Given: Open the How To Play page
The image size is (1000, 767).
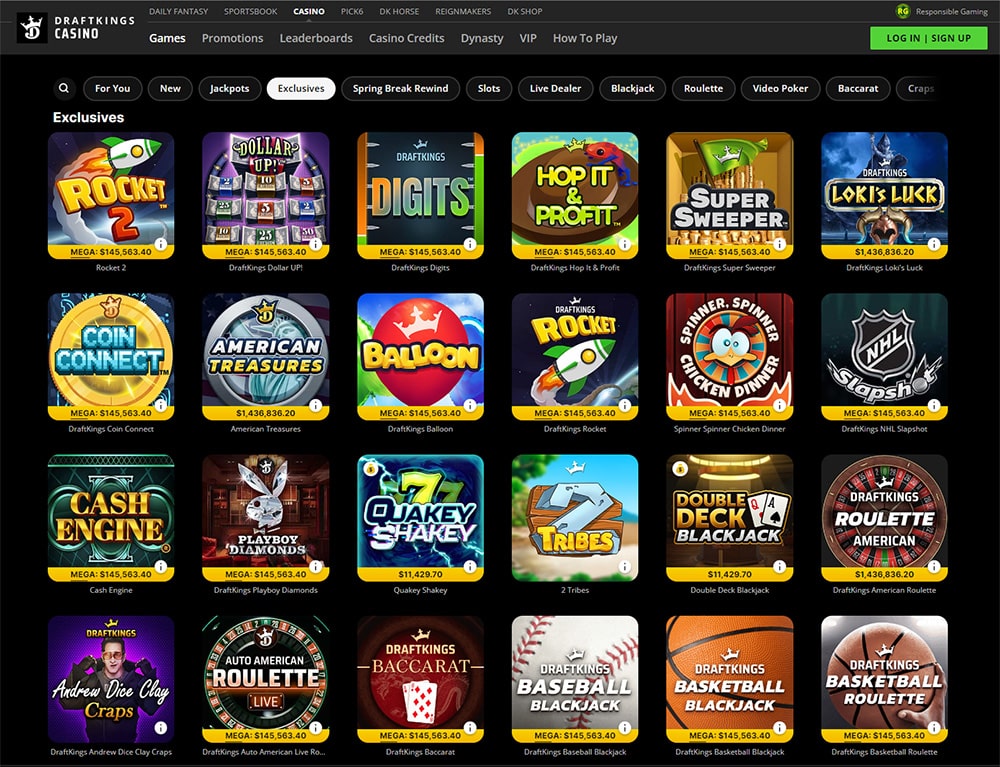Looking at the screenshot, I should [x=585, y=38].
